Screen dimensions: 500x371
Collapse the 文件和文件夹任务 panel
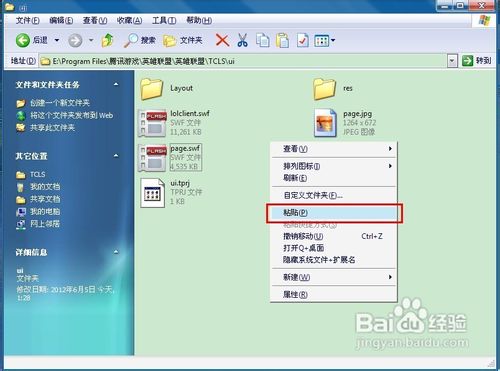point(116,84)
